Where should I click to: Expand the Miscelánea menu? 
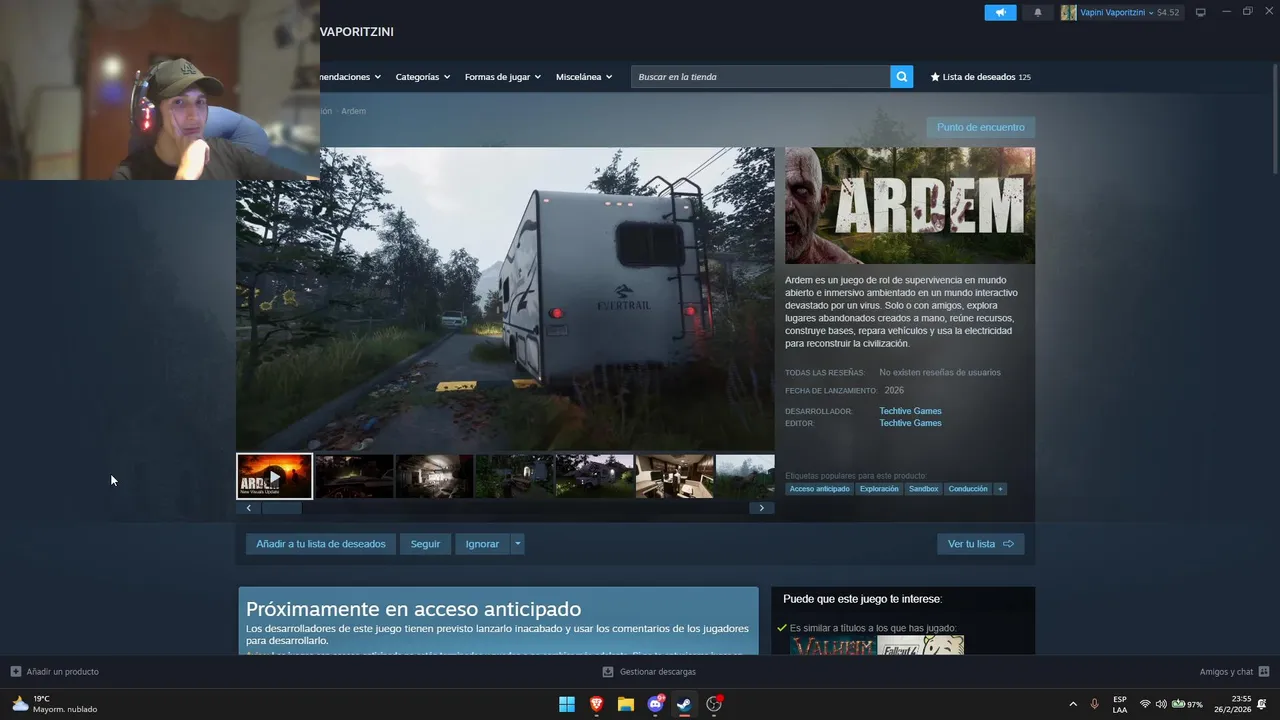(584, 77)
